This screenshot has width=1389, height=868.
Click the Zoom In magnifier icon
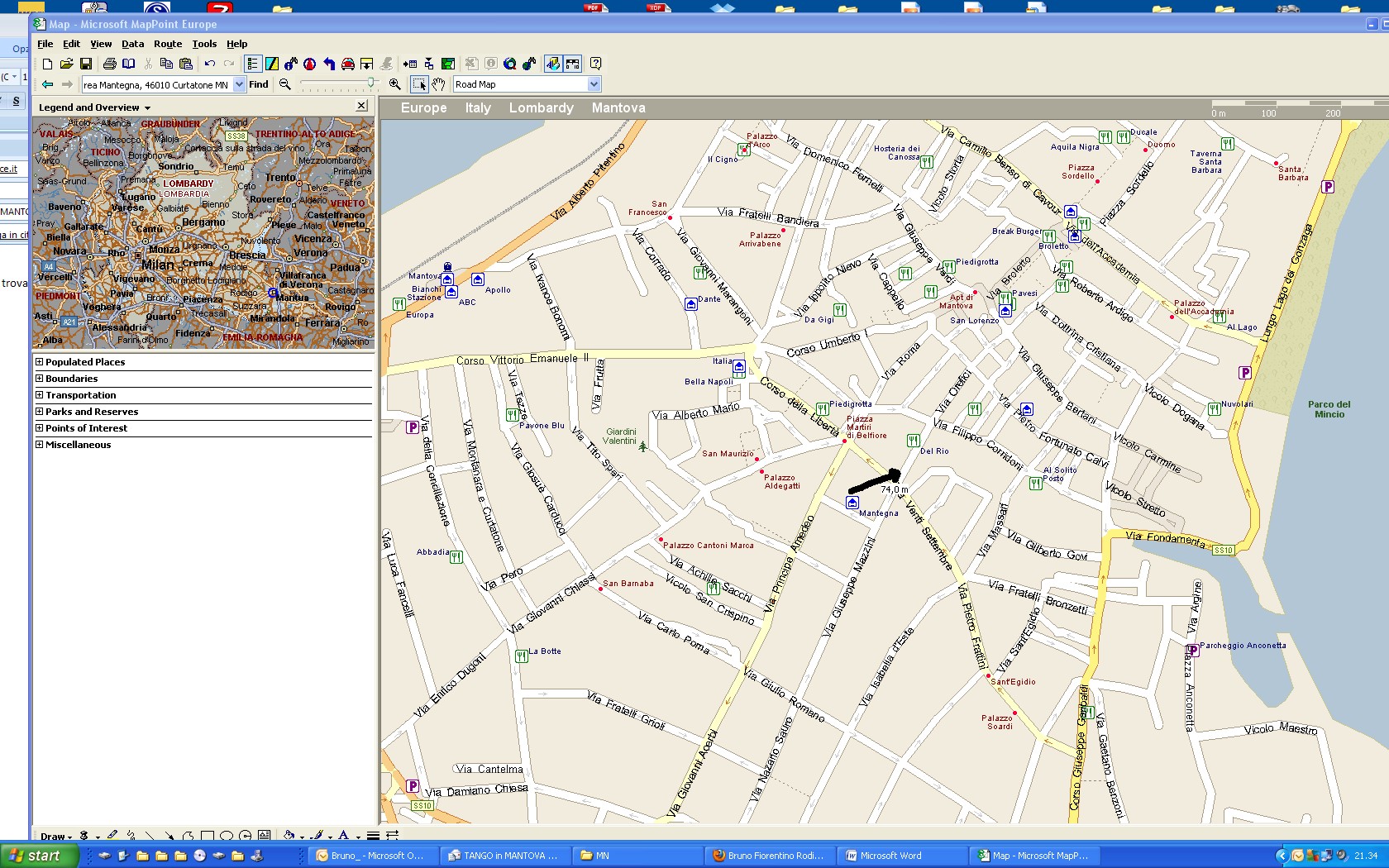tap(395, 84)
